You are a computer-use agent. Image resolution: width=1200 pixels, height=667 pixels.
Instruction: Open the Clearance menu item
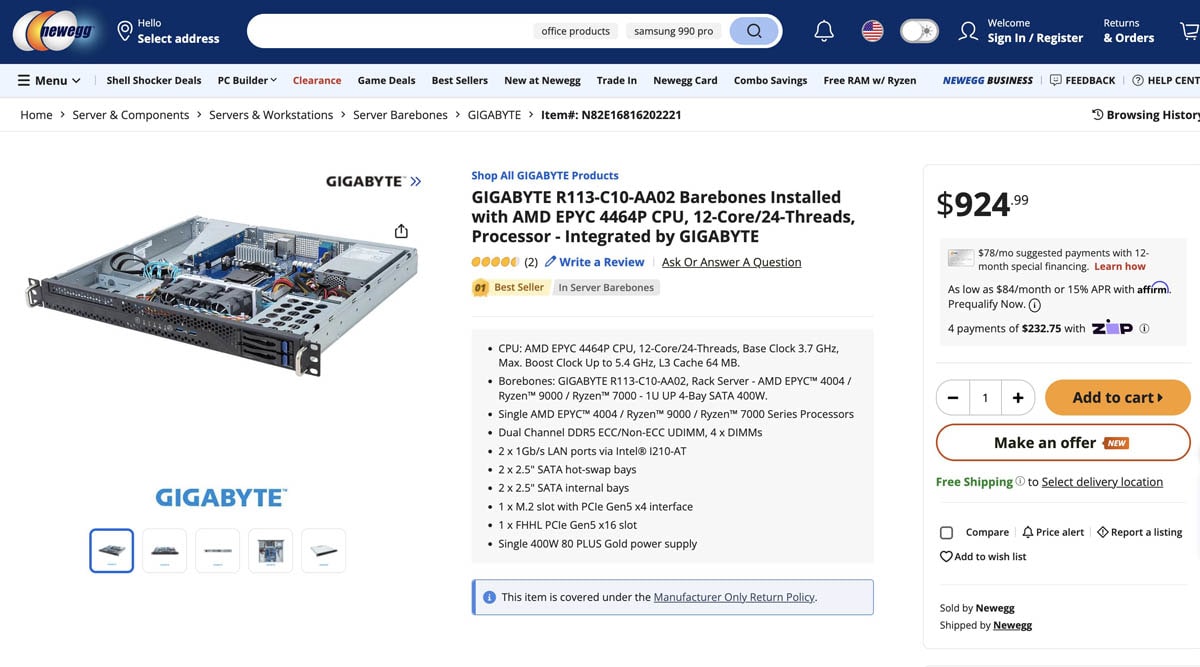pyautogui.click(x=317, y=80)
